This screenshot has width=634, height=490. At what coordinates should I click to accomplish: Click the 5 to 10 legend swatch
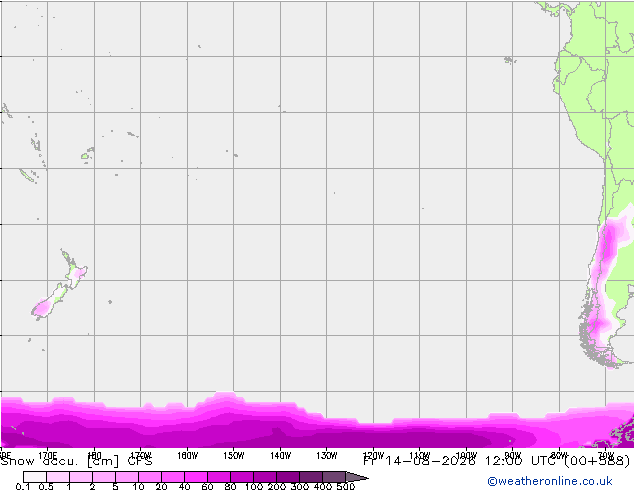tap(127, 477)
